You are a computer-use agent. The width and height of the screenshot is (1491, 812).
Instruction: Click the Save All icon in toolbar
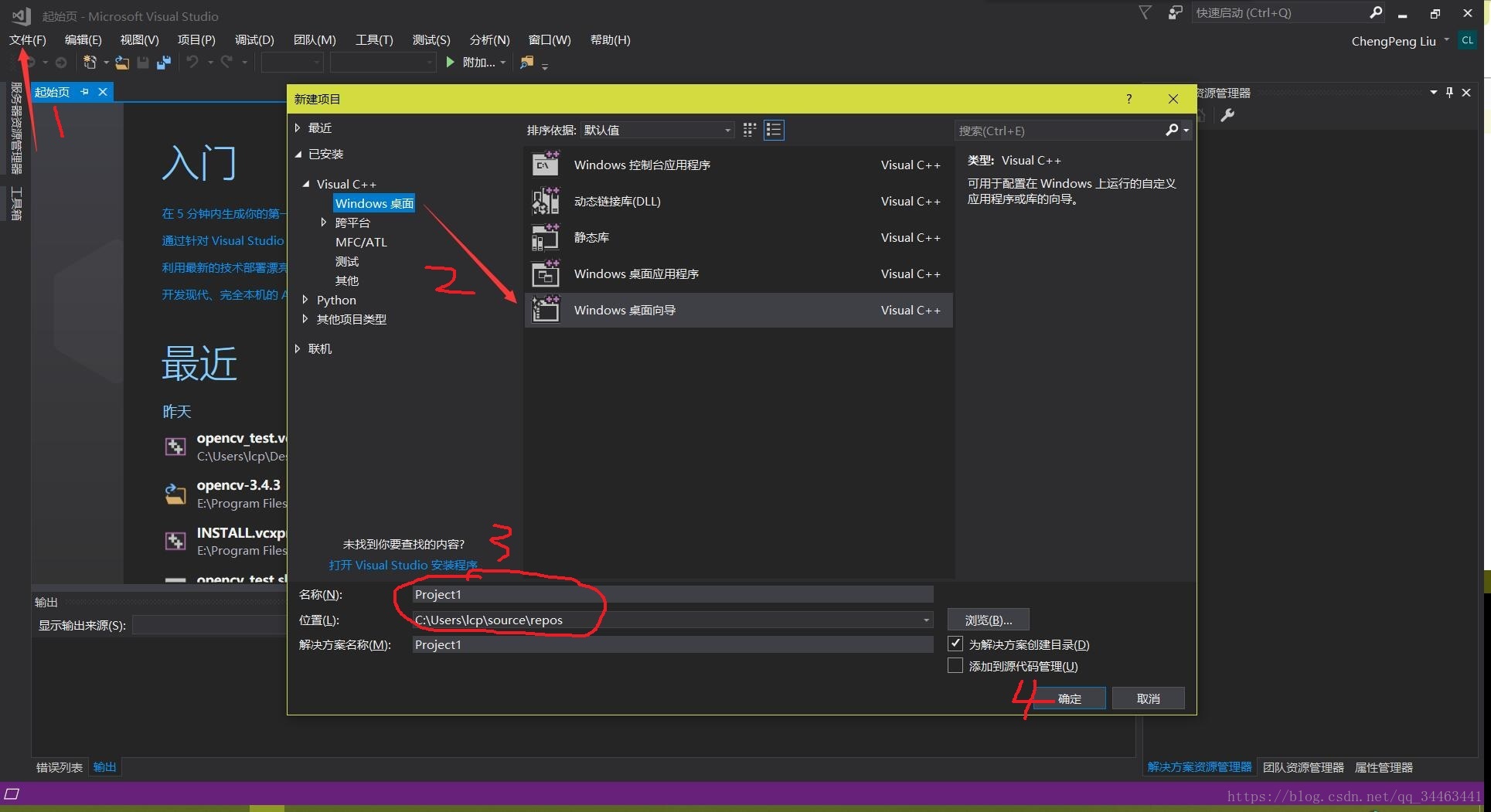163,63
